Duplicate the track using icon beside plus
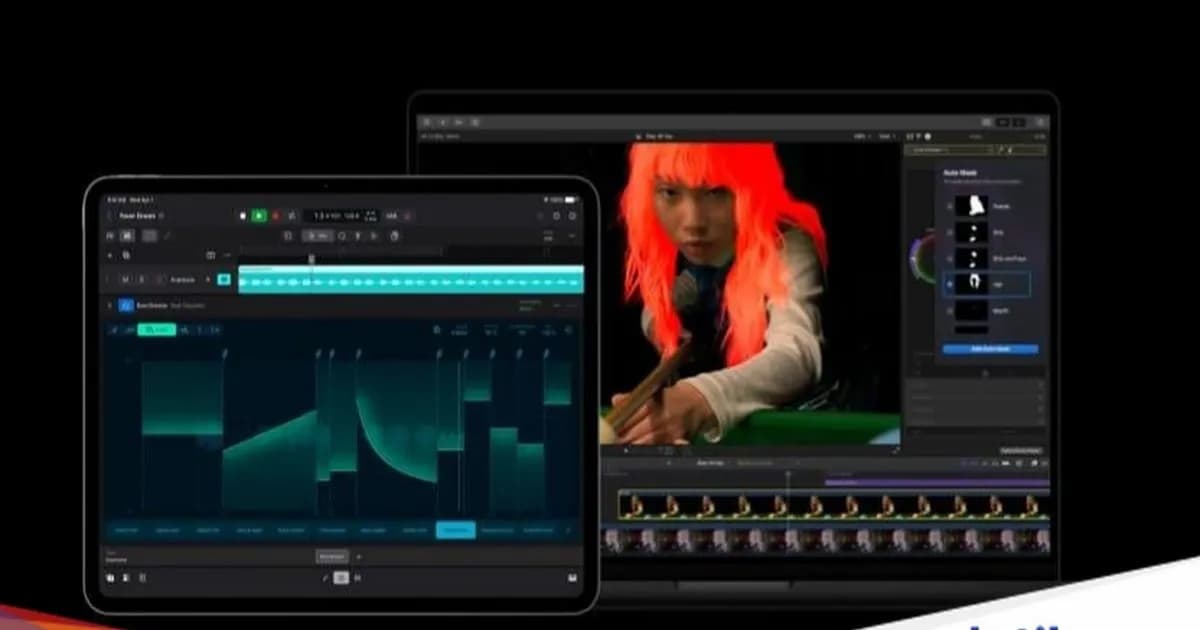This screenshot has height=630, width=1200. tap(126, 255)
